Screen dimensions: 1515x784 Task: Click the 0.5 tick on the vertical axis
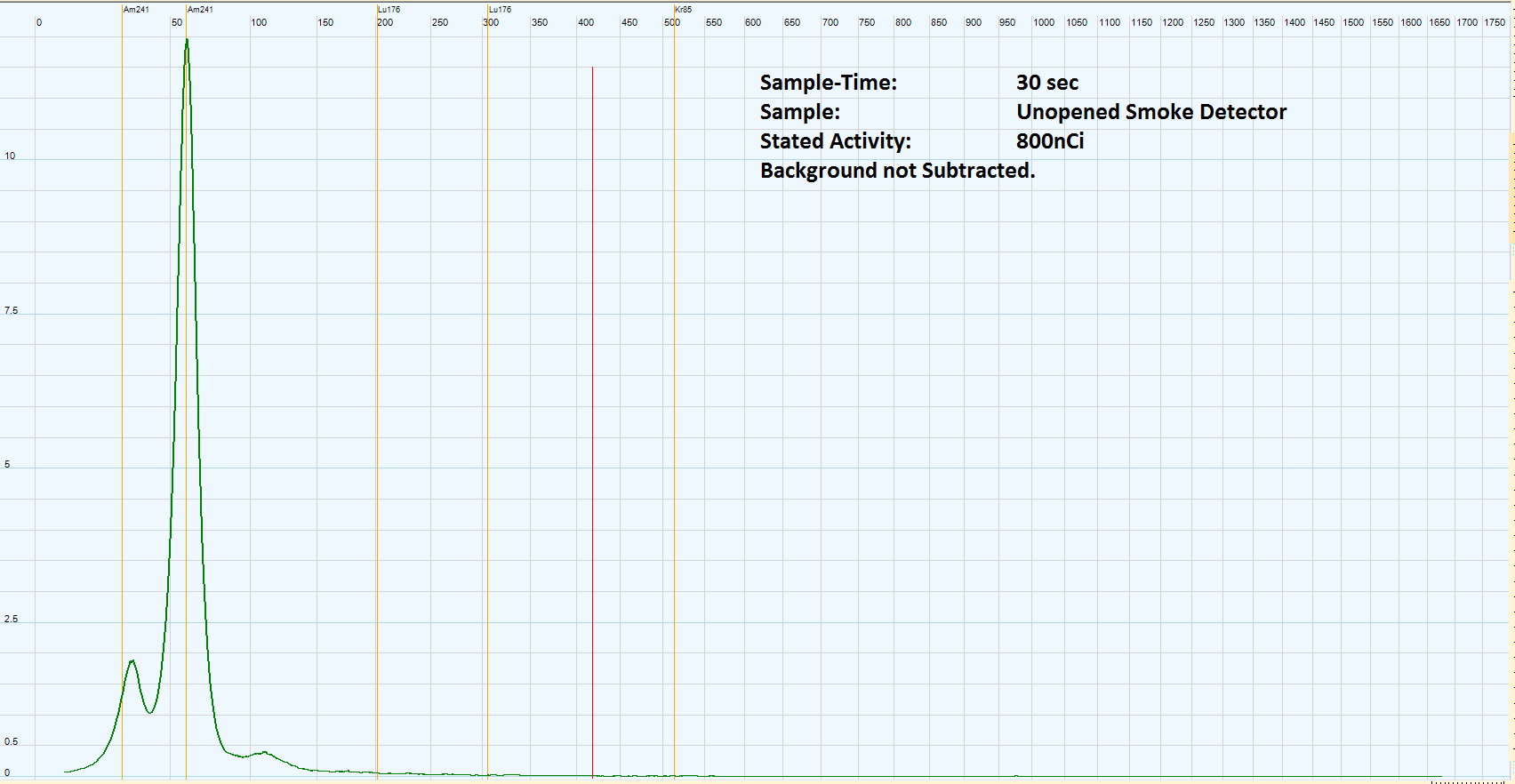pos(11,741)
